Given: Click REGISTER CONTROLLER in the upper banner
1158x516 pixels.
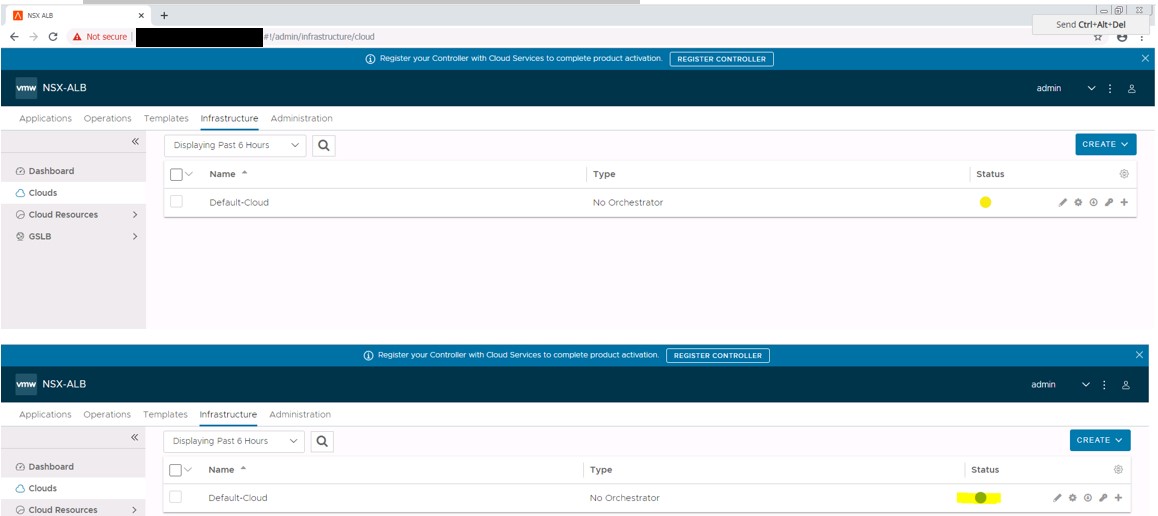Looking at the screenshot, I should [x=722, y=59].
